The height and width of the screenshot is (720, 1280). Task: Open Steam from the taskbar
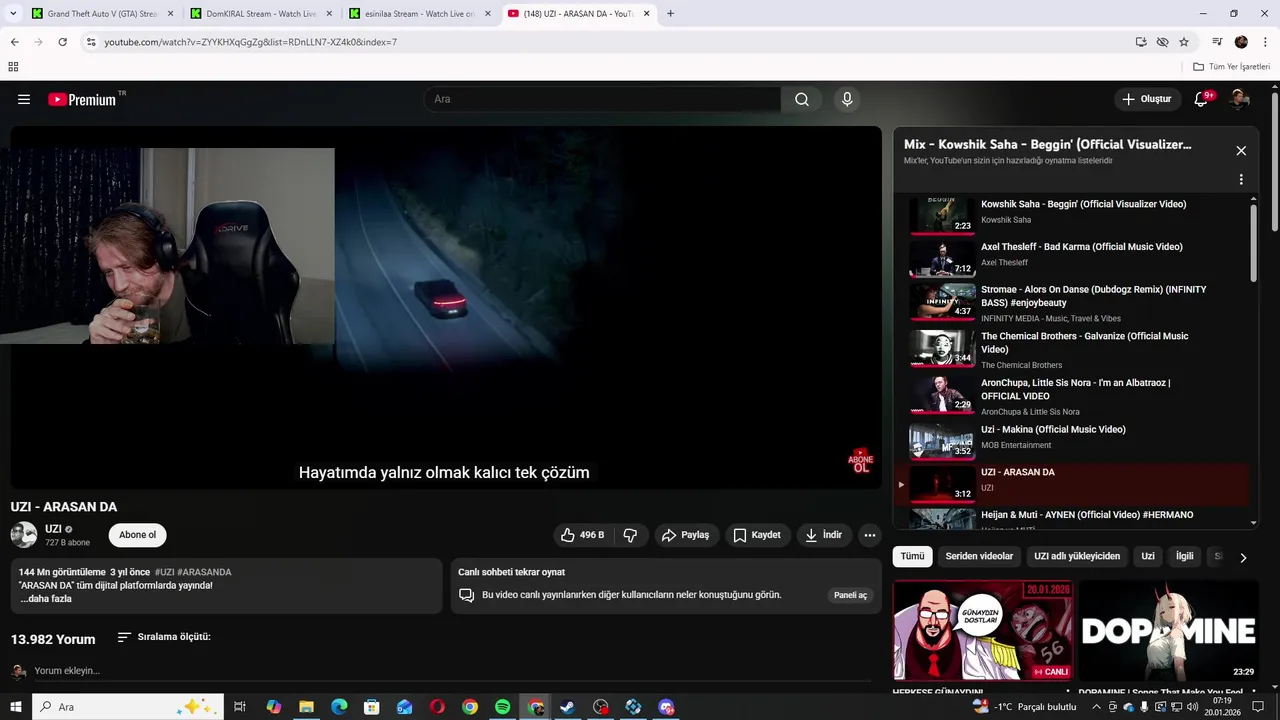(567, 707)
